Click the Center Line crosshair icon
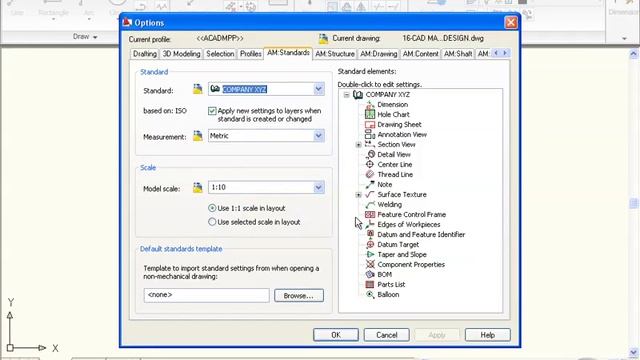640x360 pixels. coord(370,164)
